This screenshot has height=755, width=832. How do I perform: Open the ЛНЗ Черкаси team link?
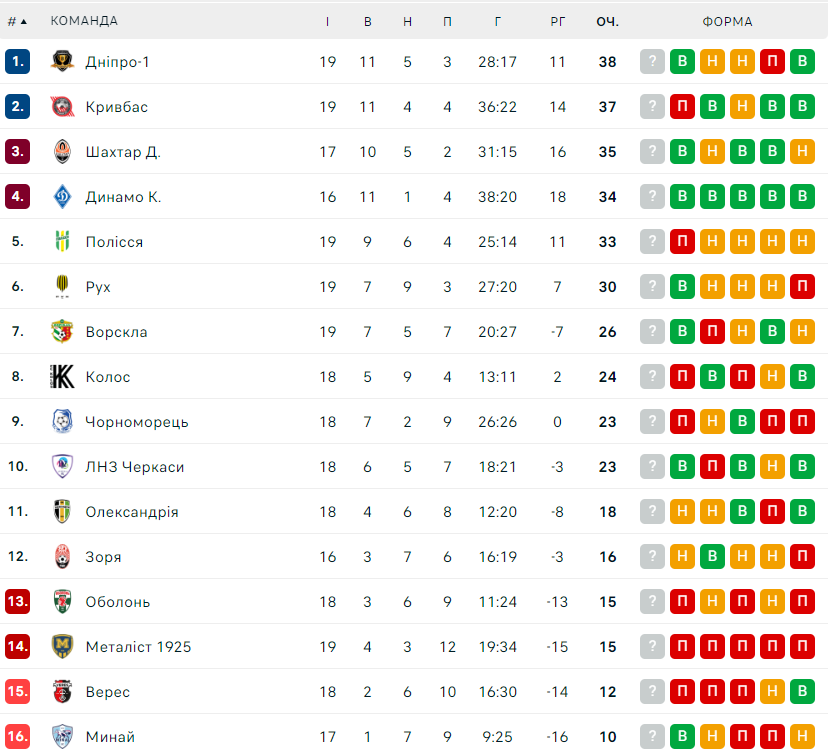135,467
